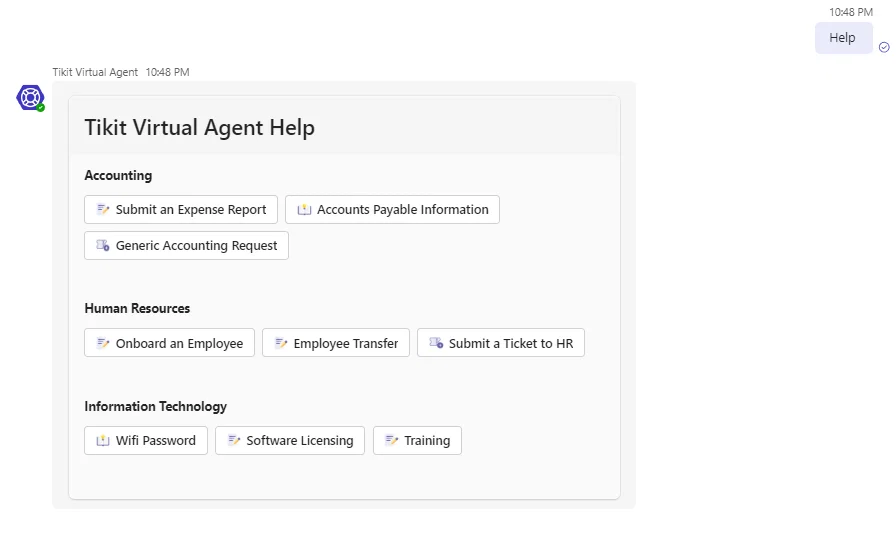Image resolution: width=896 pixels, height=534 pixels.
Task: Select the Employee Transfer button
Action: point(336,343)
